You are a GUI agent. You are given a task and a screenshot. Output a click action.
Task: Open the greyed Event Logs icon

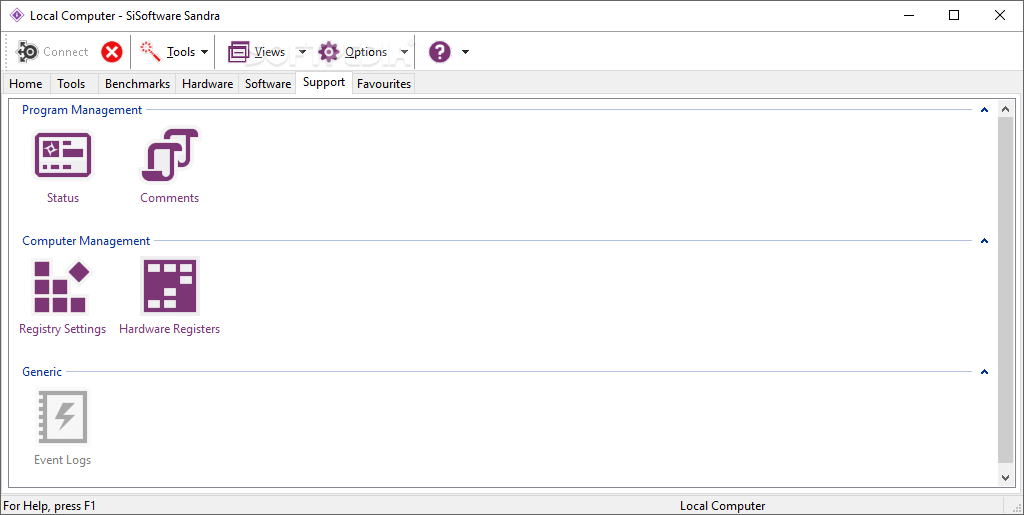(63, 418)
